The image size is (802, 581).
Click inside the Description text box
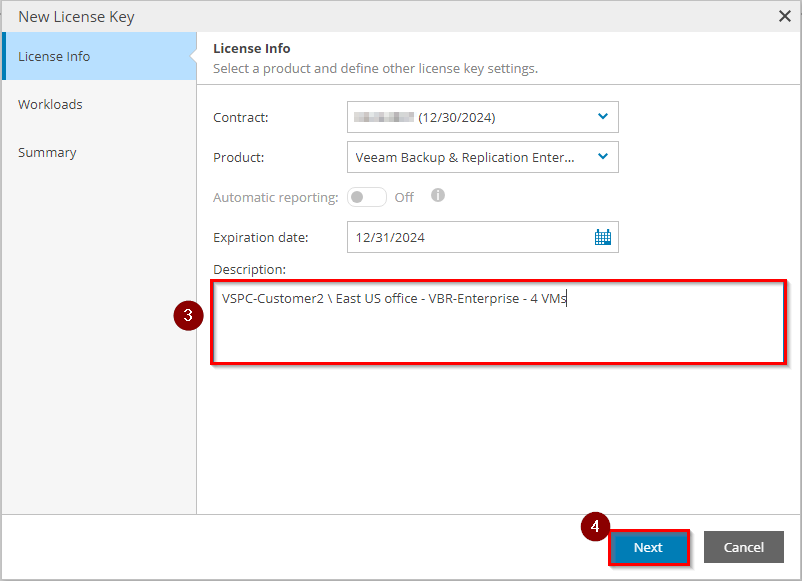(x=498, y=323)
